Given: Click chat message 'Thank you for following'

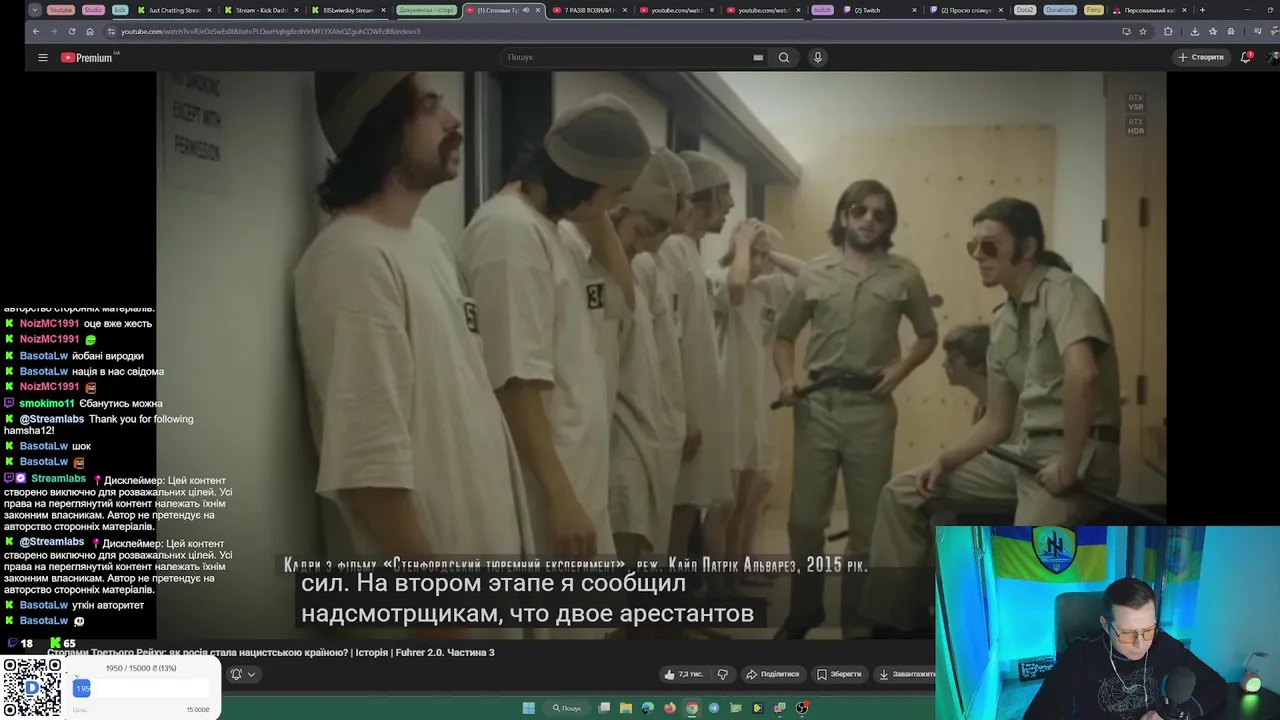Looking at the screenshot, I should point(141,419).
